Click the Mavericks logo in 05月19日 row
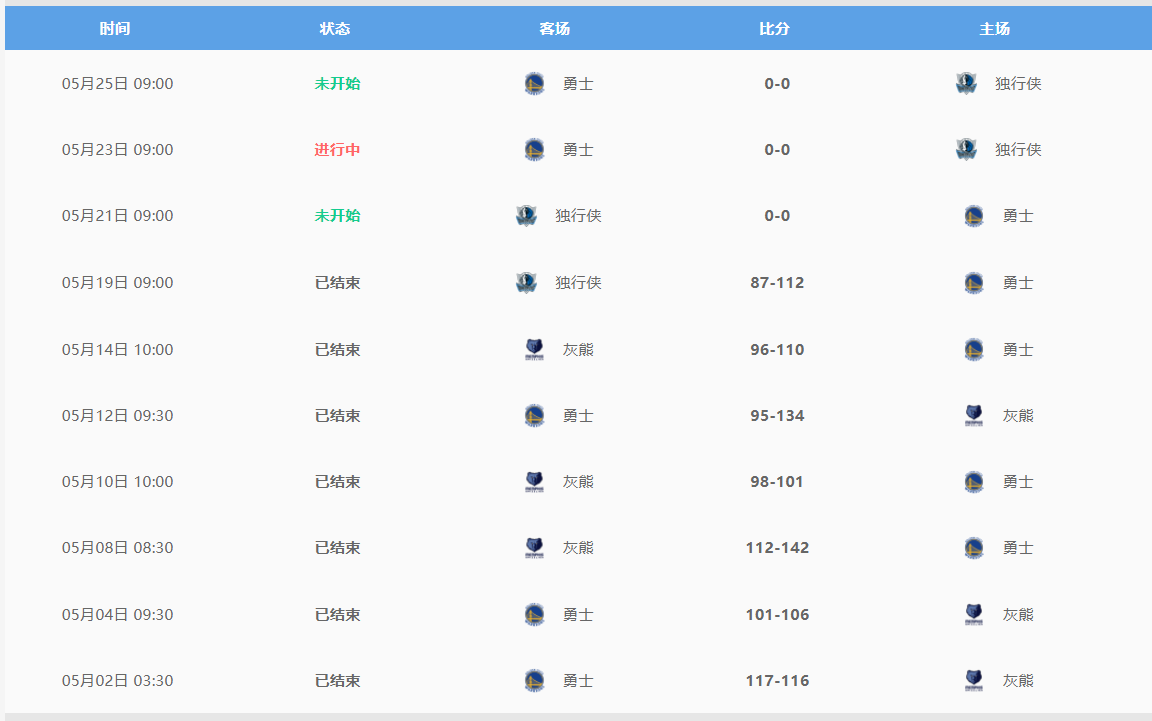This screenshot has width=1152, height=721. pos(526,283)
